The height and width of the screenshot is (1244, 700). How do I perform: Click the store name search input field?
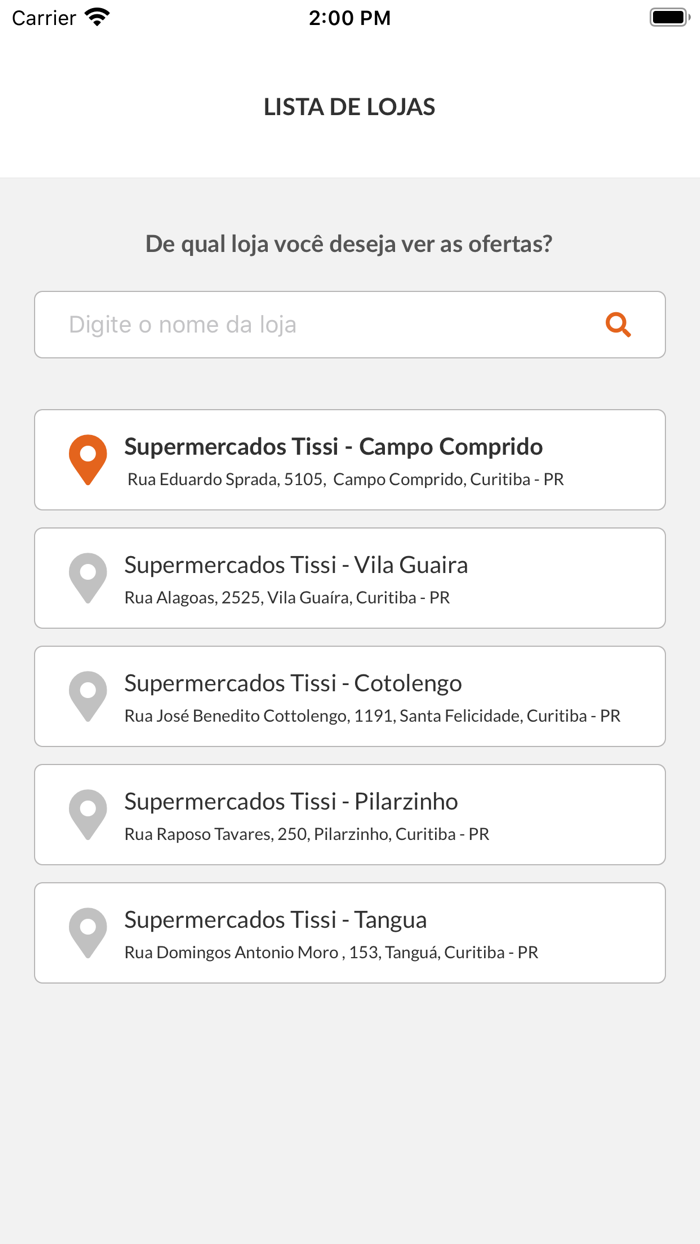point(300,324)
